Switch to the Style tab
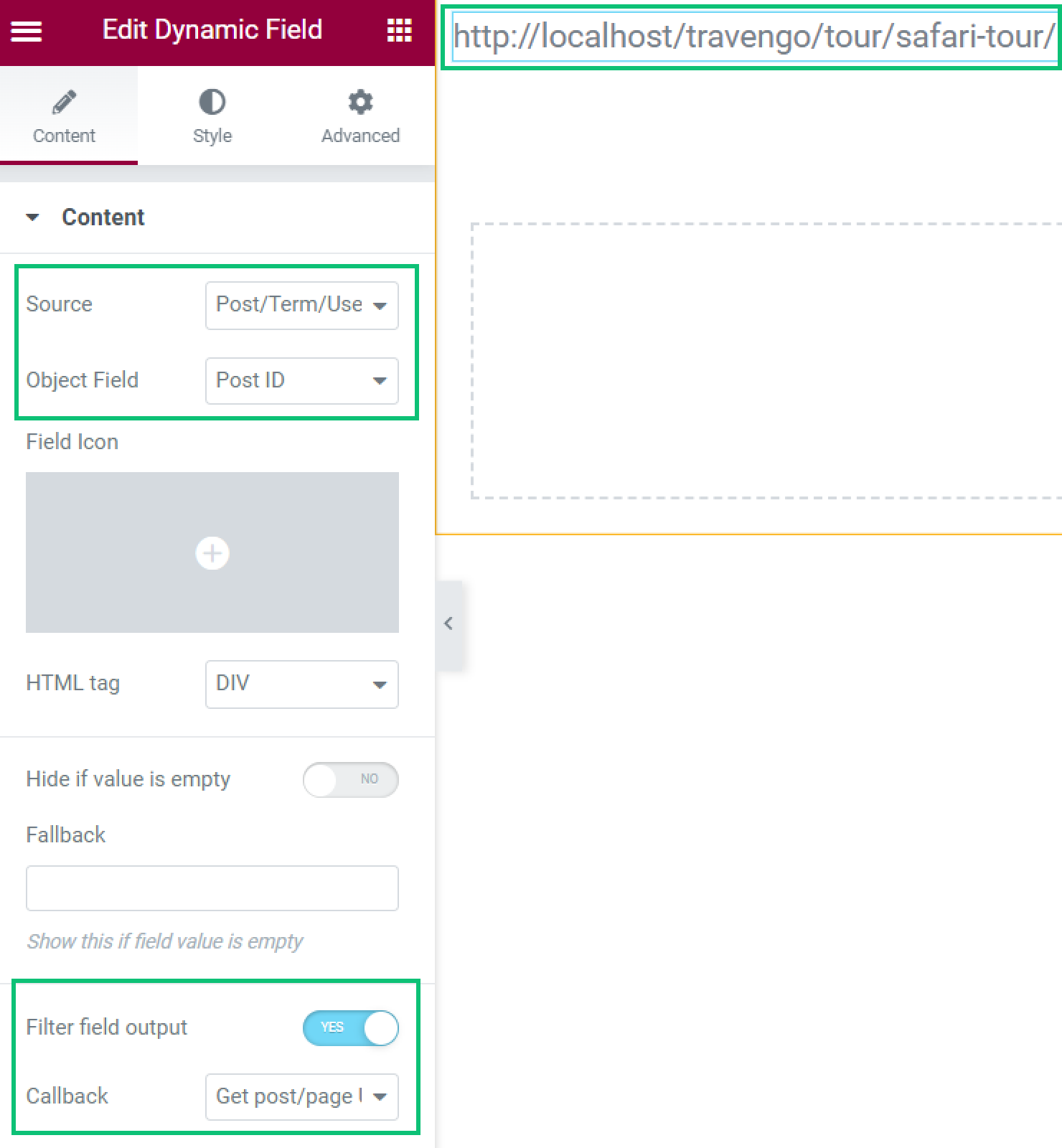Image resolution: width=1062 pixels, height=1148 pixels. (x=212, y=116)
